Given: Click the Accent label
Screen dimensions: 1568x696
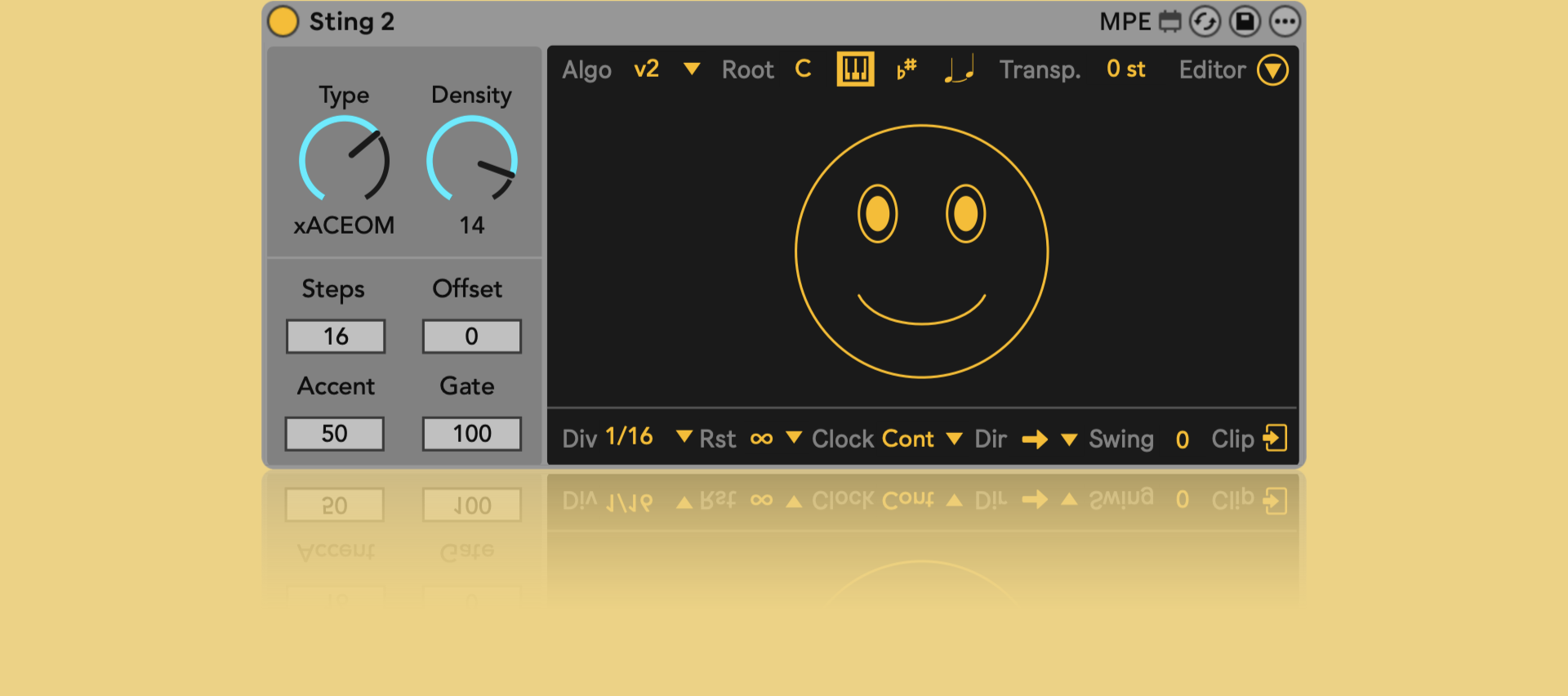Looking at the screenshot, I should click(336, 386).
